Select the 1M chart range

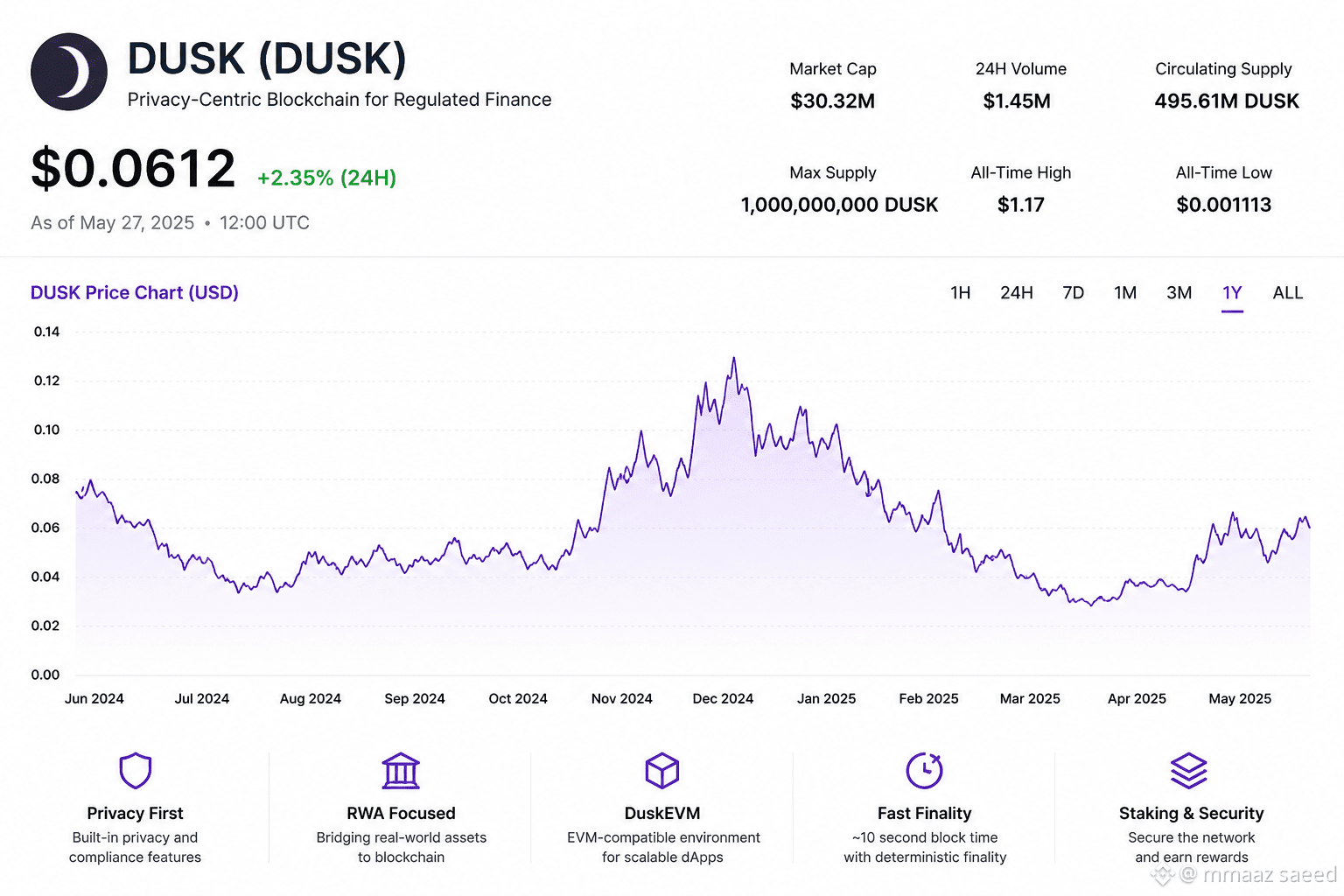pos(1125,293)
